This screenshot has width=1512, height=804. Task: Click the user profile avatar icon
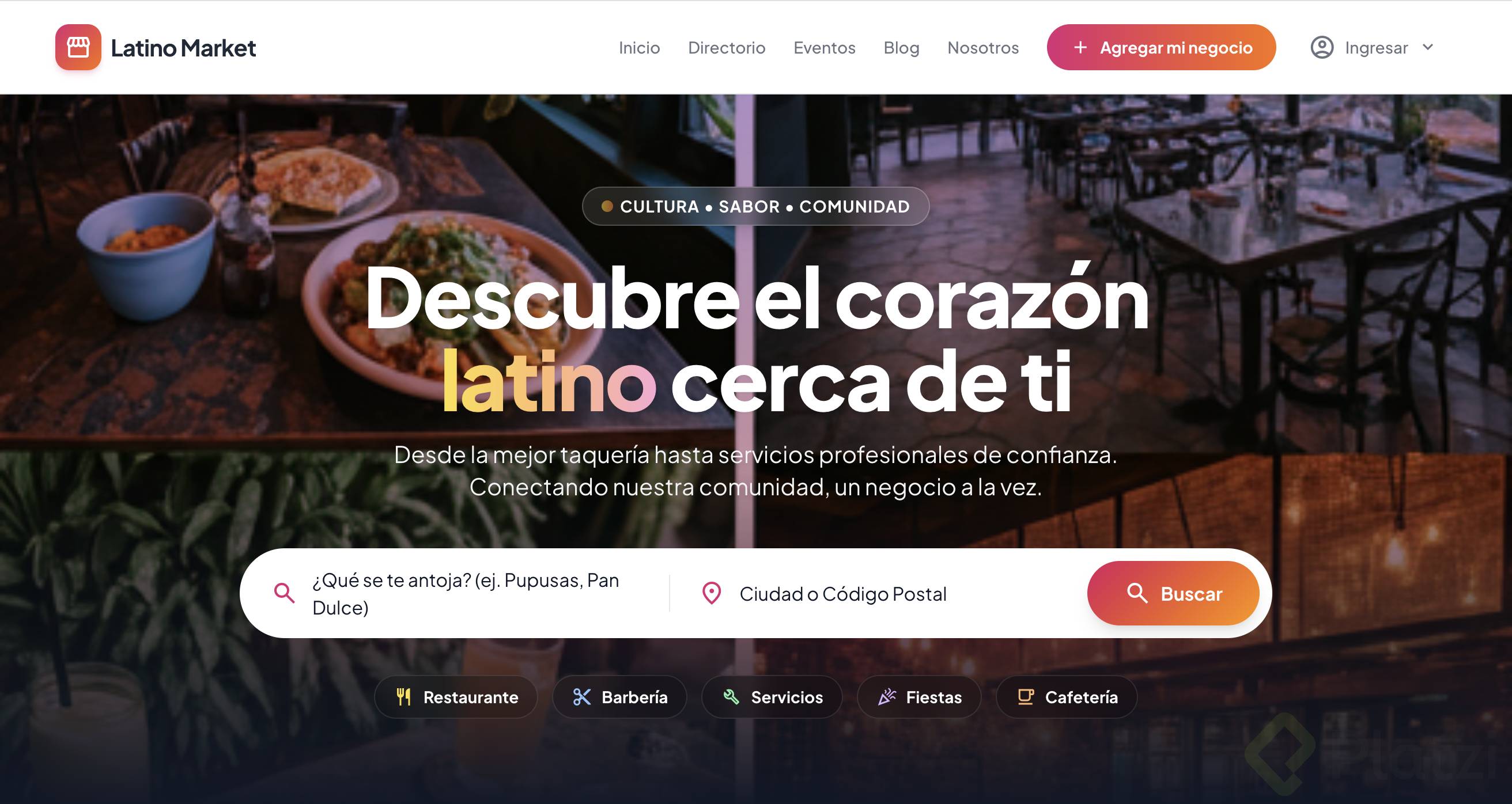click(x=1322, y=47)
